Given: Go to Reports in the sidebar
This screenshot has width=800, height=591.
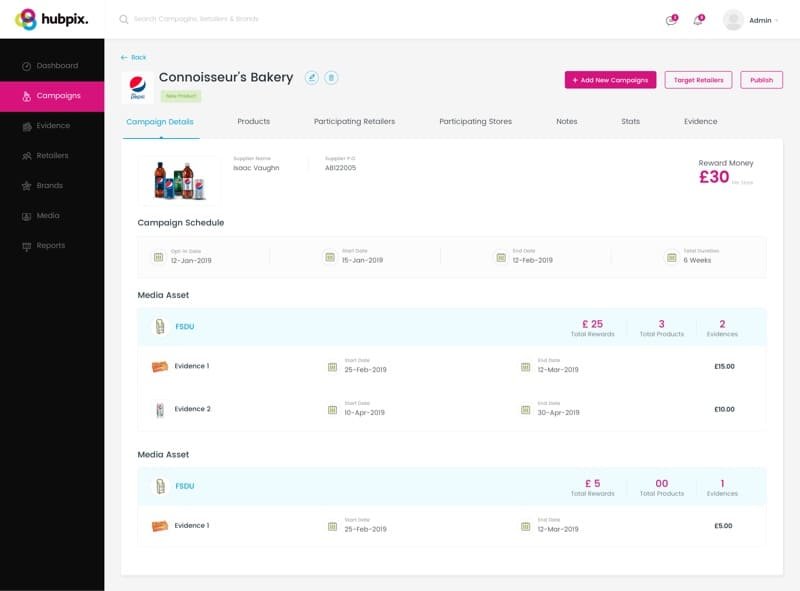Looking at the screenshot, I should pyautogui.click(x=52, y=245).
